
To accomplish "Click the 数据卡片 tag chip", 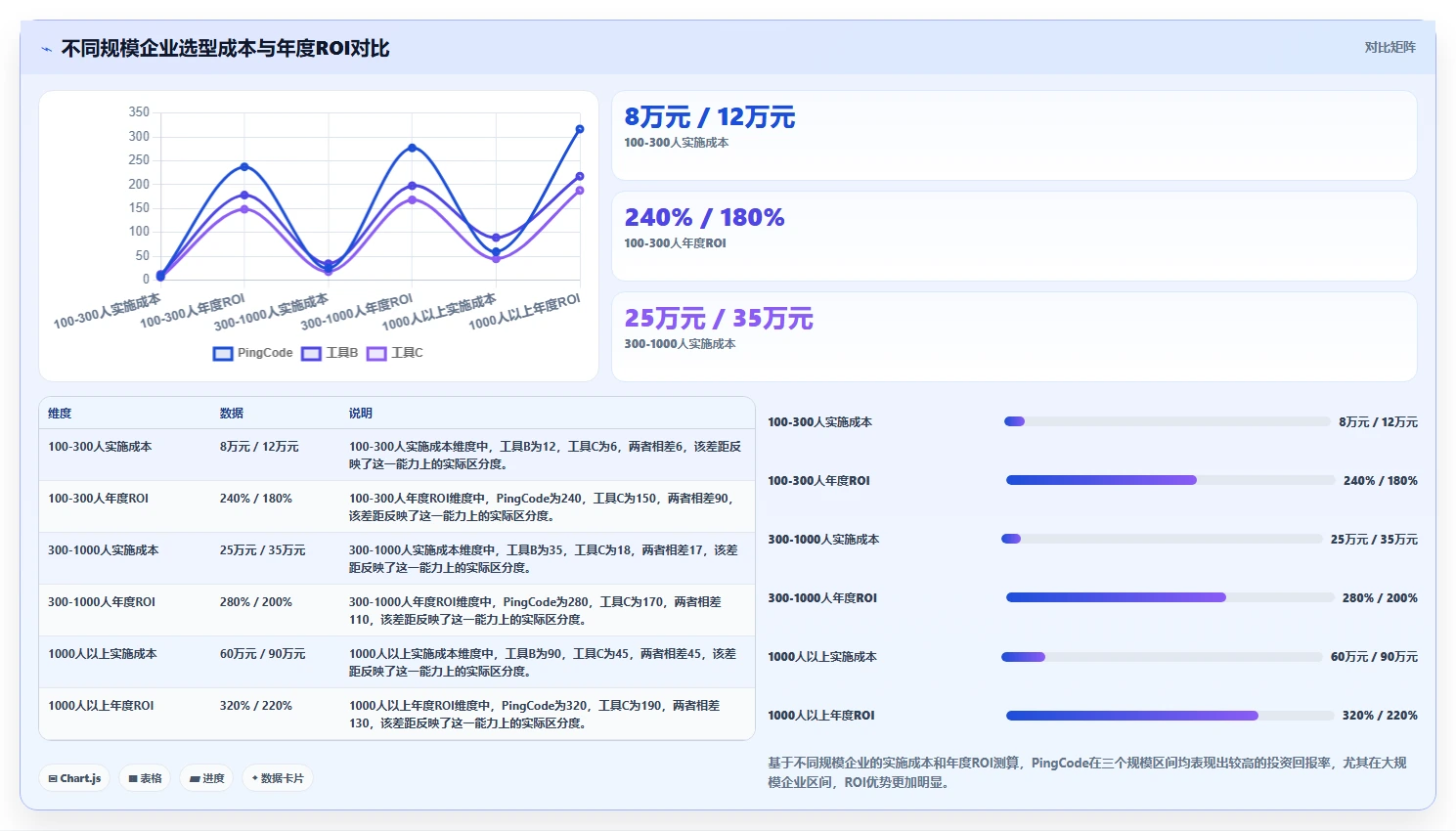I will 278,778.
